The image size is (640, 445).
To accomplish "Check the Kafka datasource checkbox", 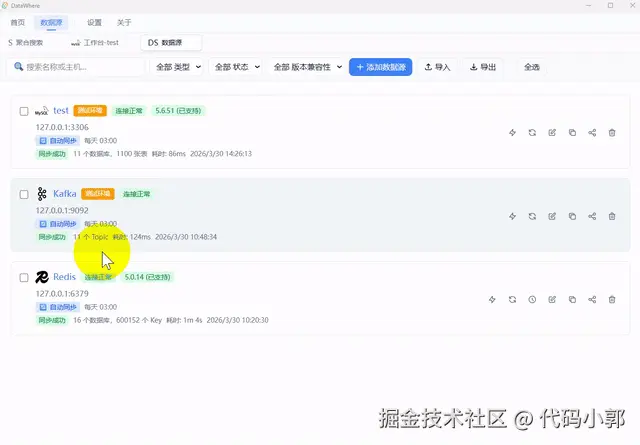I will 24,194.
